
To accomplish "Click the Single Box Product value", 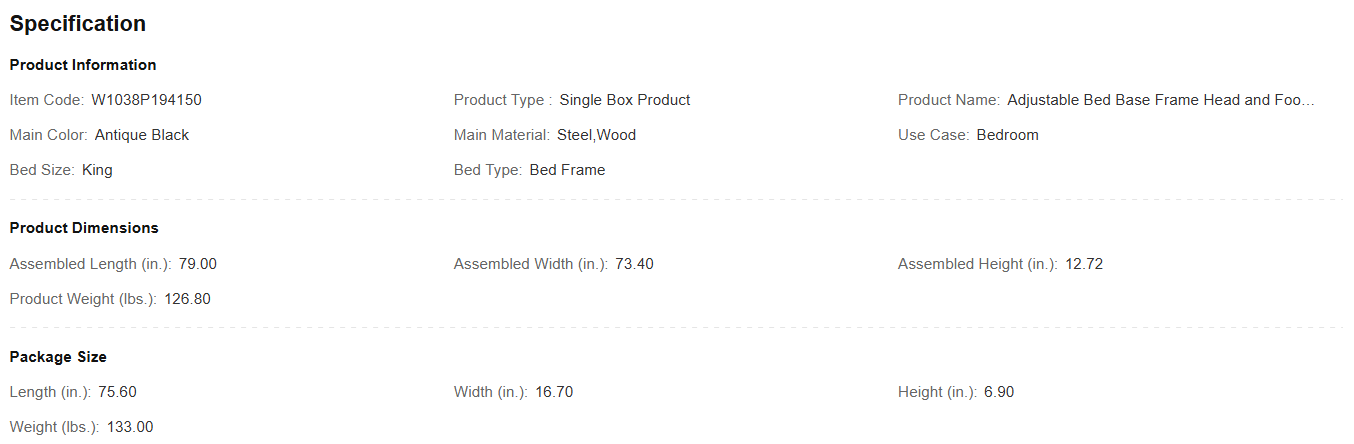I will 624,100.
